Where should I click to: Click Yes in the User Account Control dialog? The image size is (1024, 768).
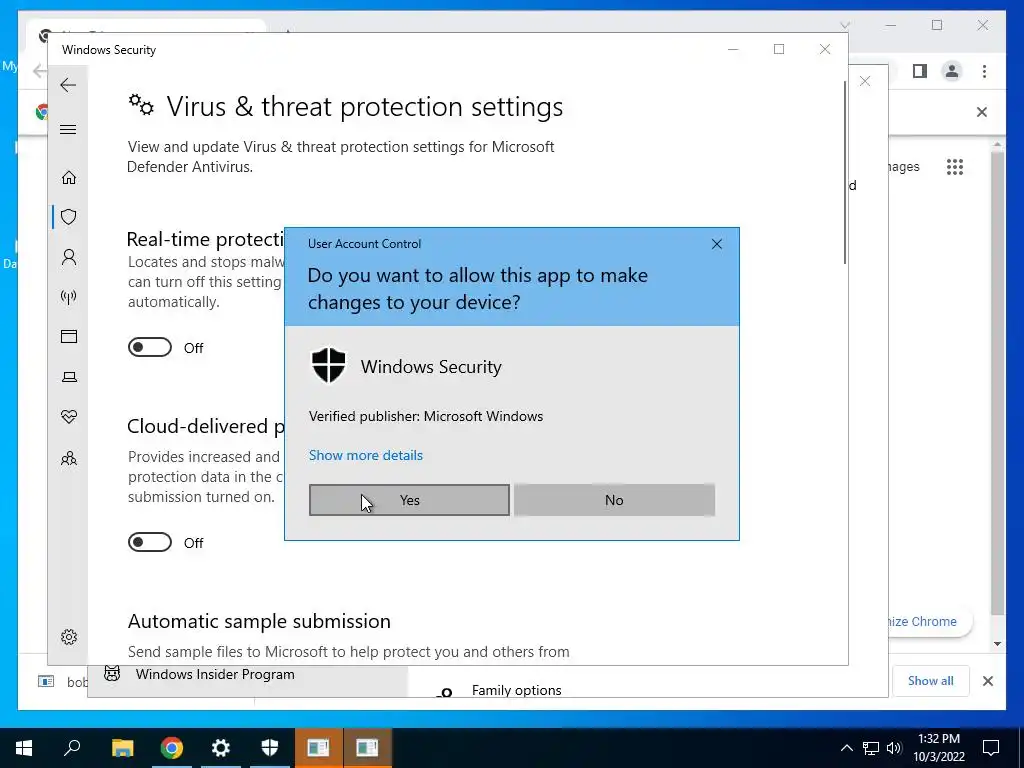pyautogui.click(x=409, y=500)
